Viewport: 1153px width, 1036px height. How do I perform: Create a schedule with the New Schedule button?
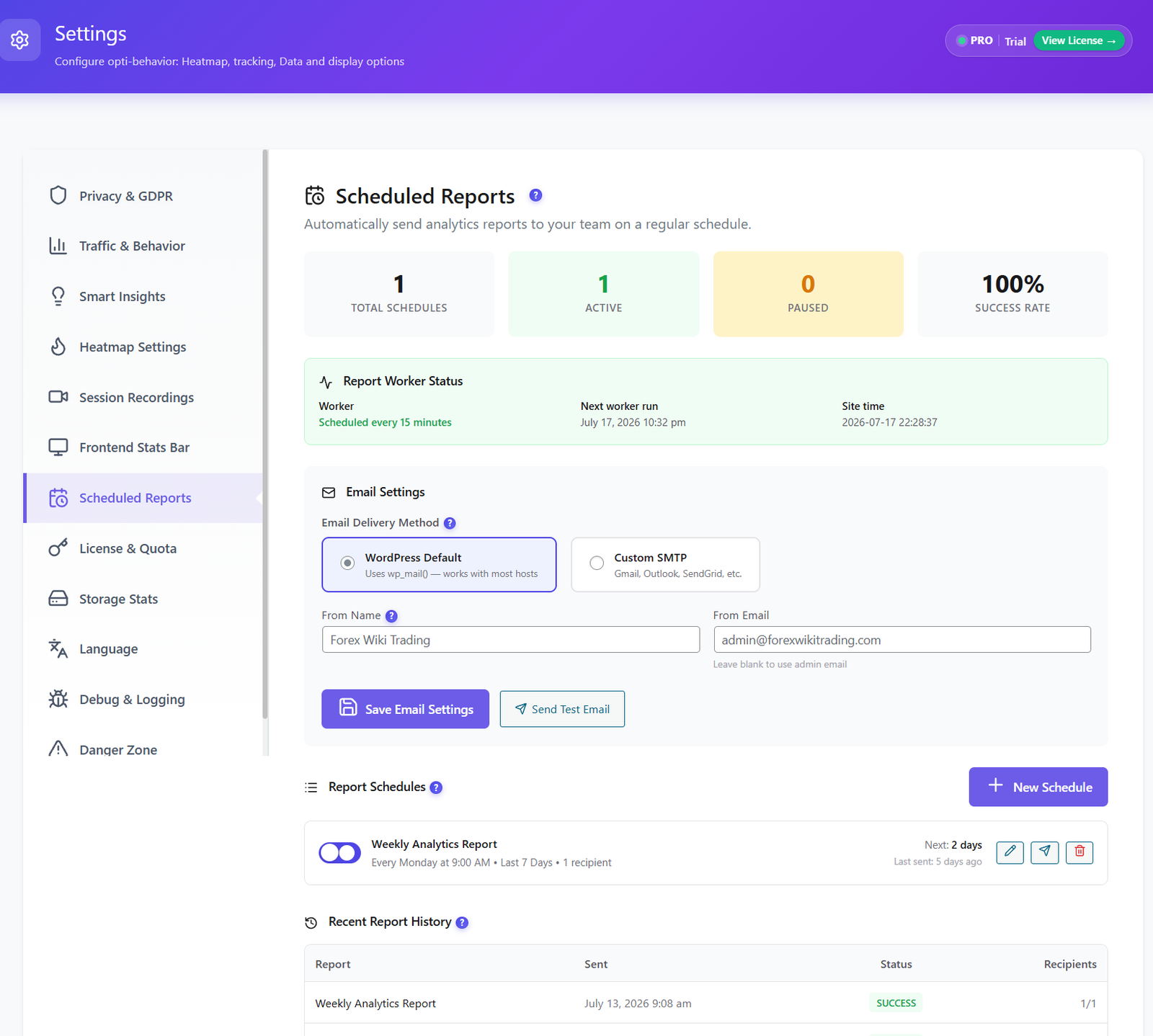coord(1038,787)
